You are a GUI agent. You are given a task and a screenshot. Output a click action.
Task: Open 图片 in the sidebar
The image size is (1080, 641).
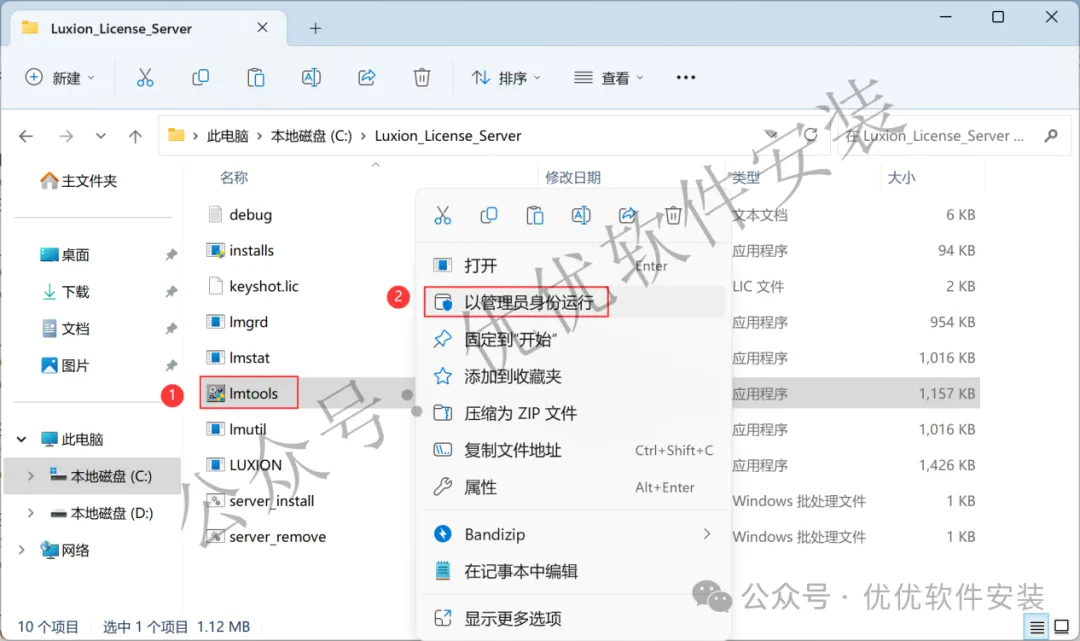[65, 366]
